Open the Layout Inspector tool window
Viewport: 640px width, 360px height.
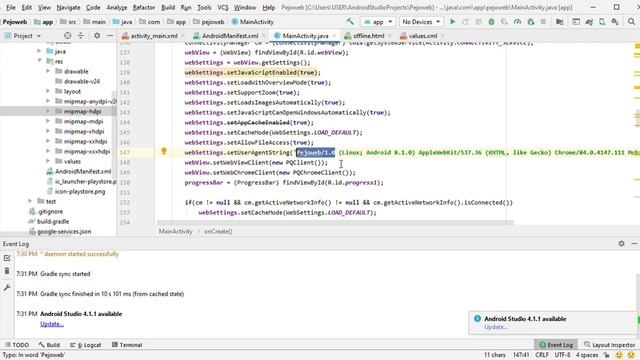(x=609, y=345)
